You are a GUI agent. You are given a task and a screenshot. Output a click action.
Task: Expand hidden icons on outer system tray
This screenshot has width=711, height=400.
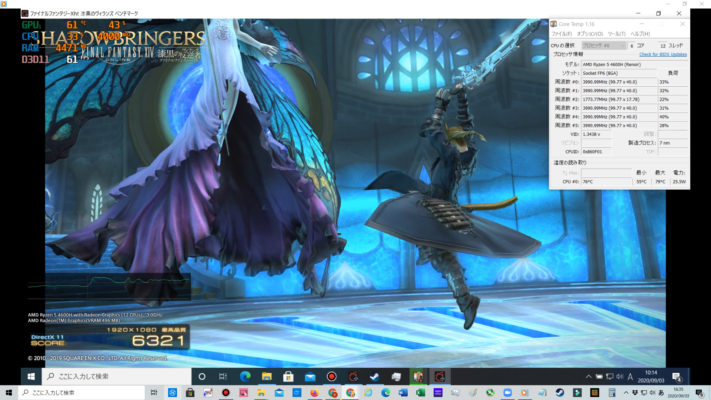tap(626, 393)
